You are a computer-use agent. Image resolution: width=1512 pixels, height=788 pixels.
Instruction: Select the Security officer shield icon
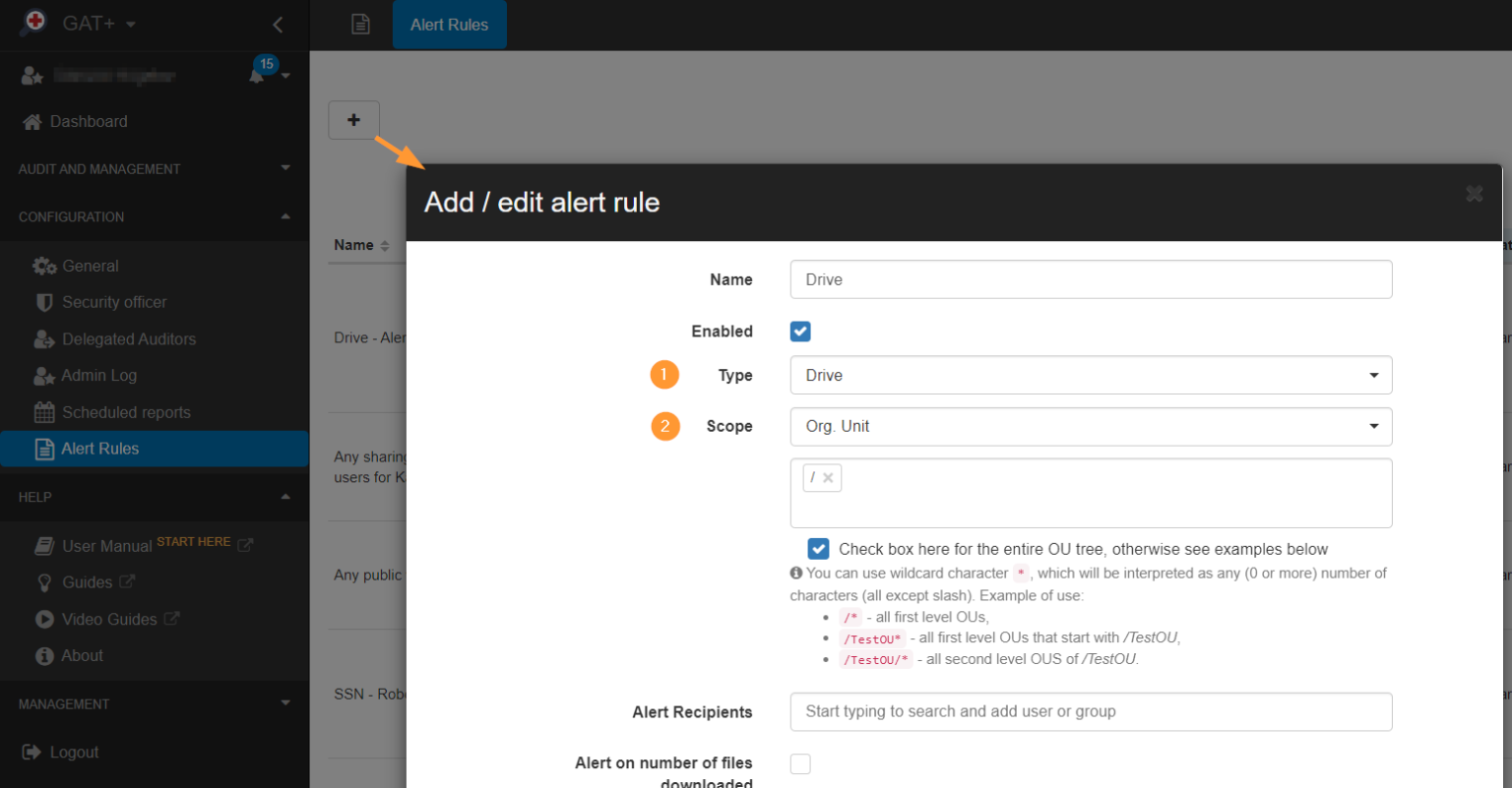43,302
